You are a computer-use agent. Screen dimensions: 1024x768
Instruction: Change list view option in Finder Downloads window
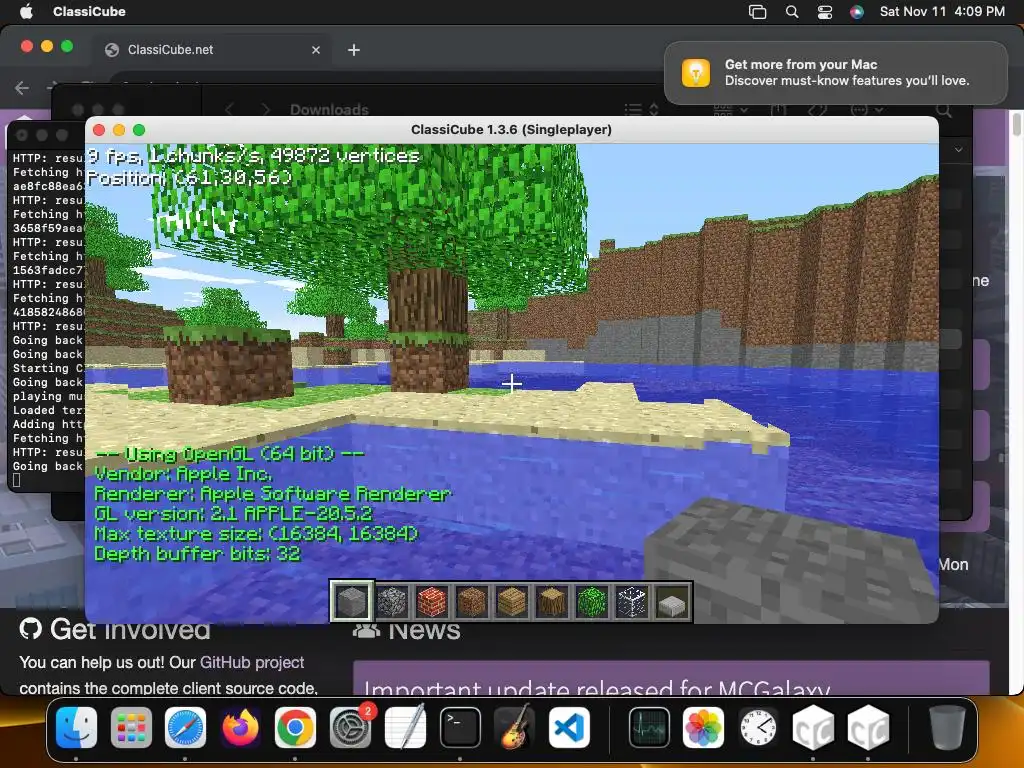click(x=641, y=109)
